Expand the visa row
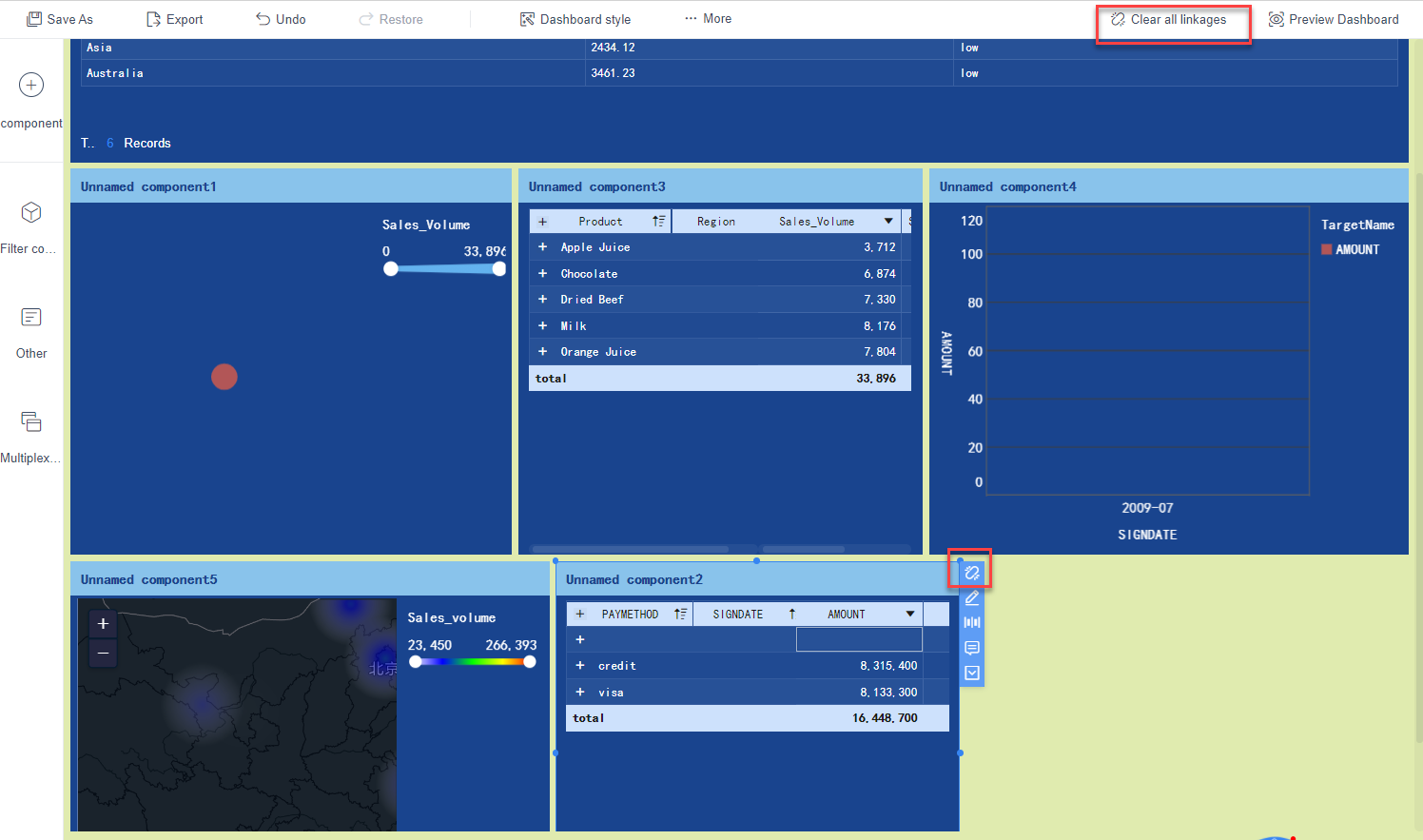Viewport: 1423px width, 840px height. pyautogui.click(x=580, y=693)
